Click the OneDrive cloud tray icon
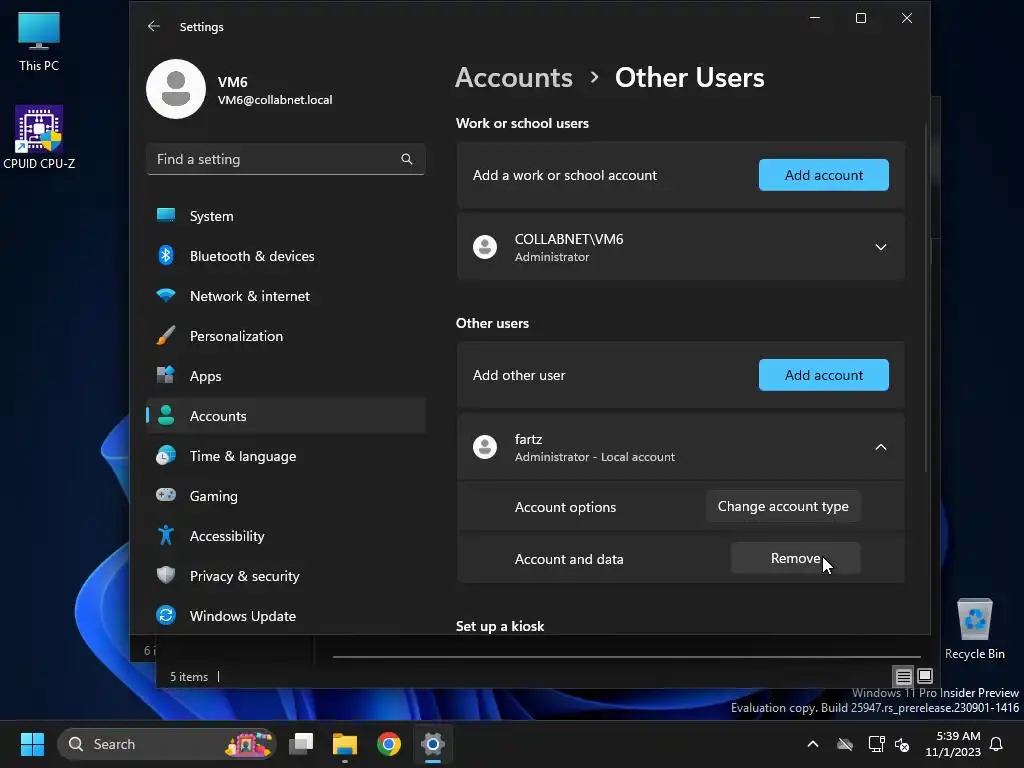 [x=845, y=744]
